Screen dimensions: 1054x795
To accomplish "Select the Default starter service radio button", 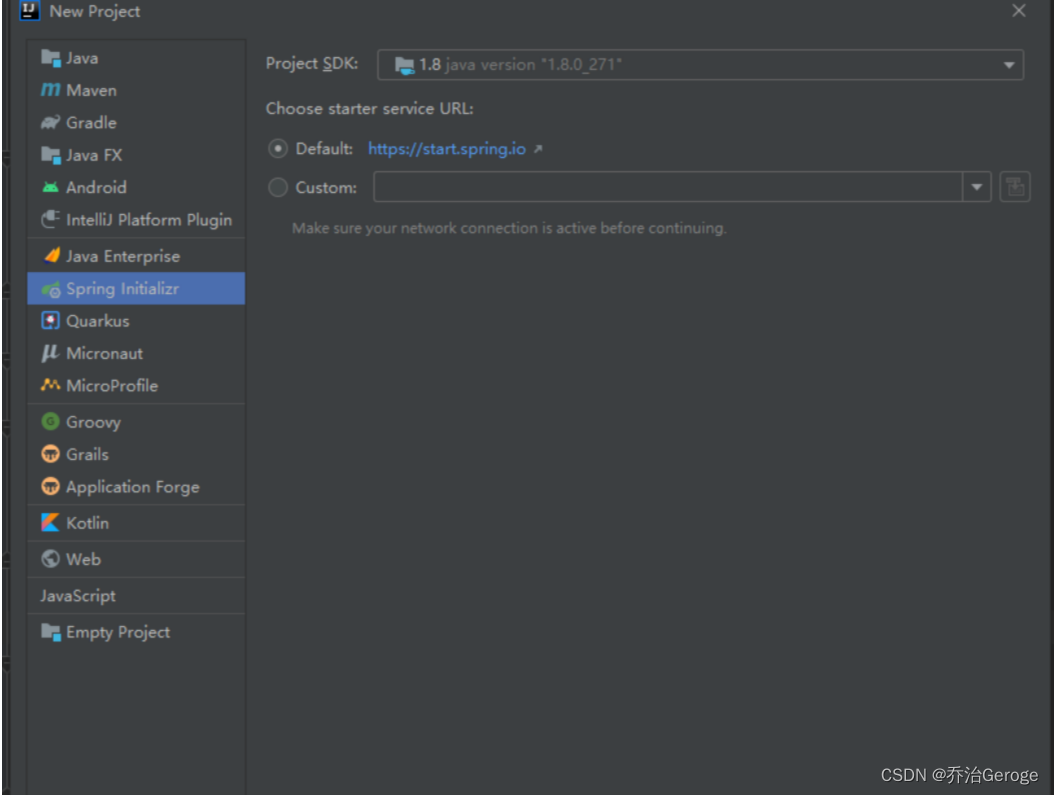I will (278, 149).
